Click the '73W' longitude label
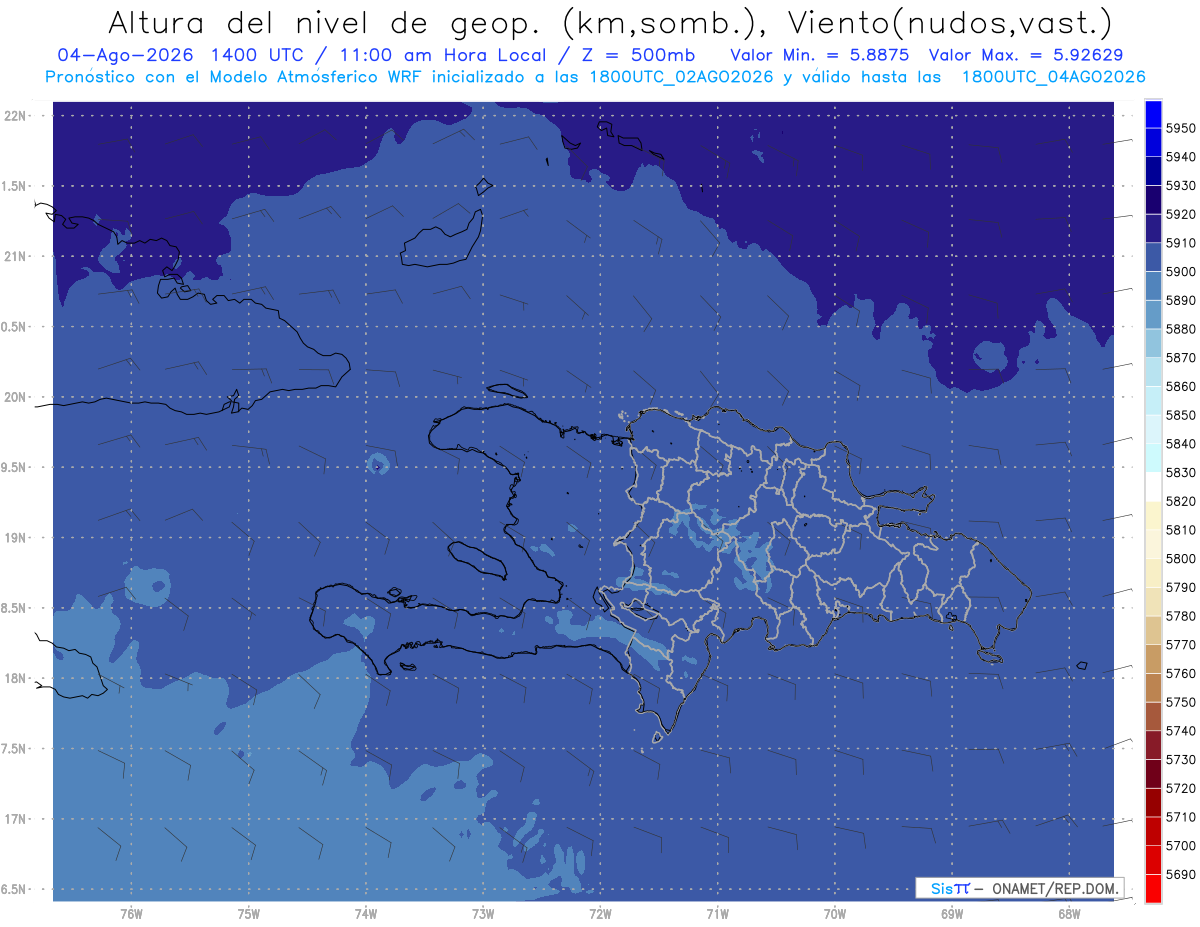 (483, 914)
